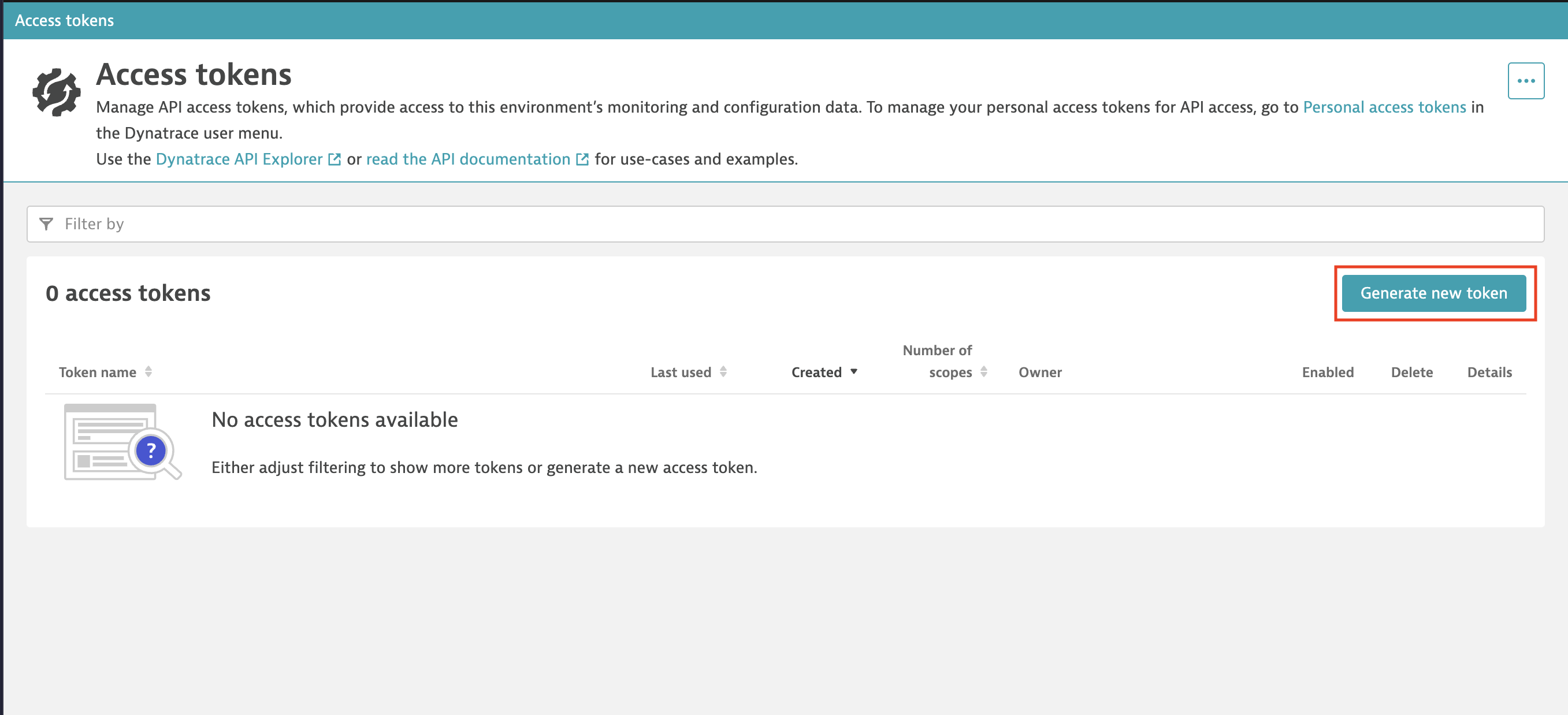This screenshot has width=1568, height=715.
Task: Open the read the API documentation link
Action: click(x=468, y=159)
